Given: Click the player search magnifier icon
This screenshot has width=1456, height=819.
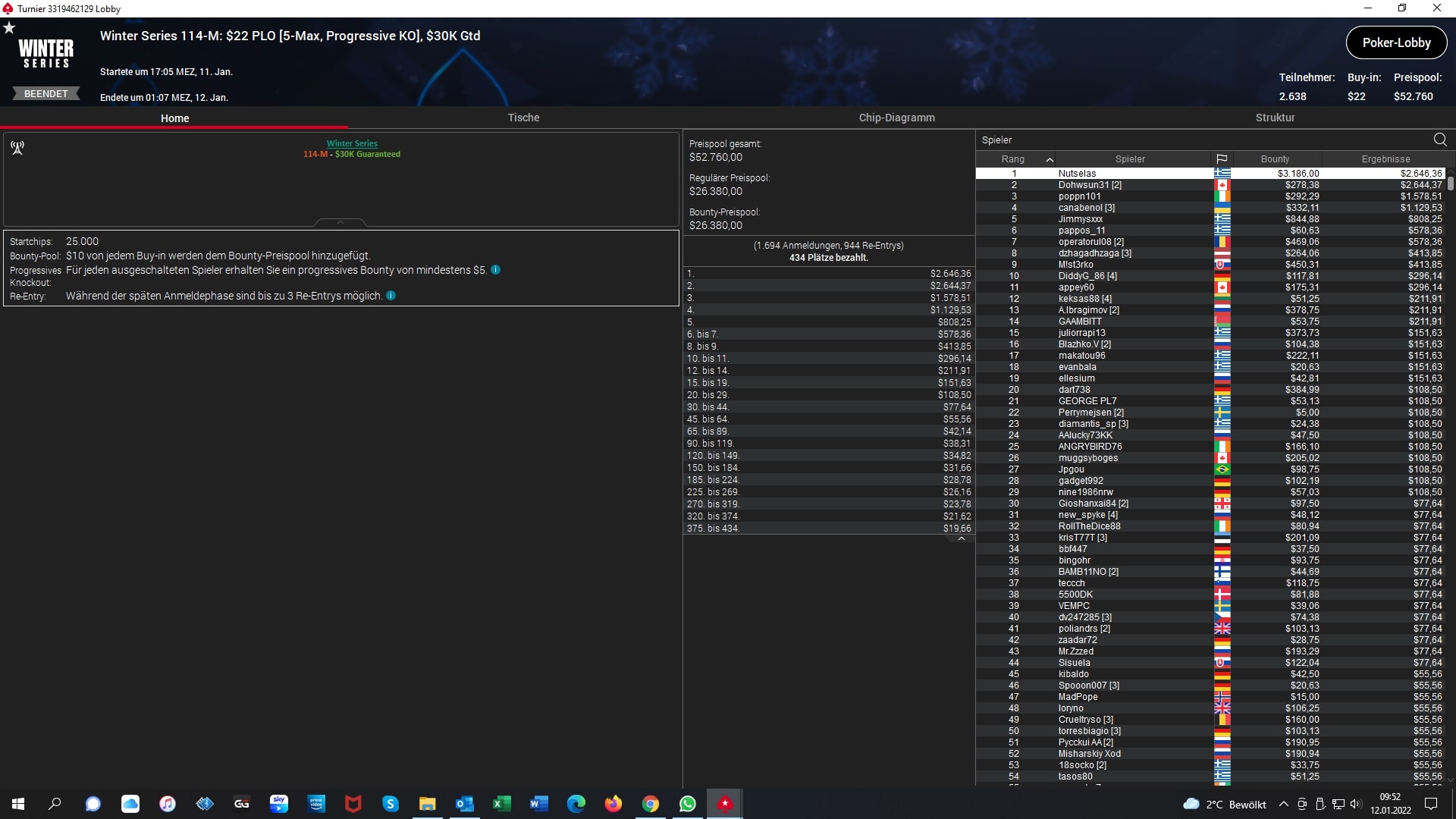Looking at the screenshot, I should [1440, 140].
